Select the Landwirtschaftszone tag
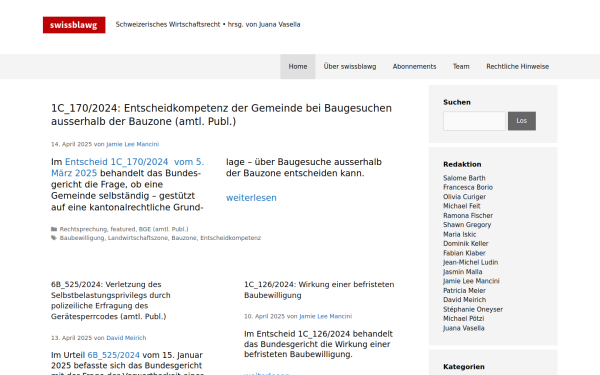The width and height of the screenshot is (600, 375). [138, 238]
